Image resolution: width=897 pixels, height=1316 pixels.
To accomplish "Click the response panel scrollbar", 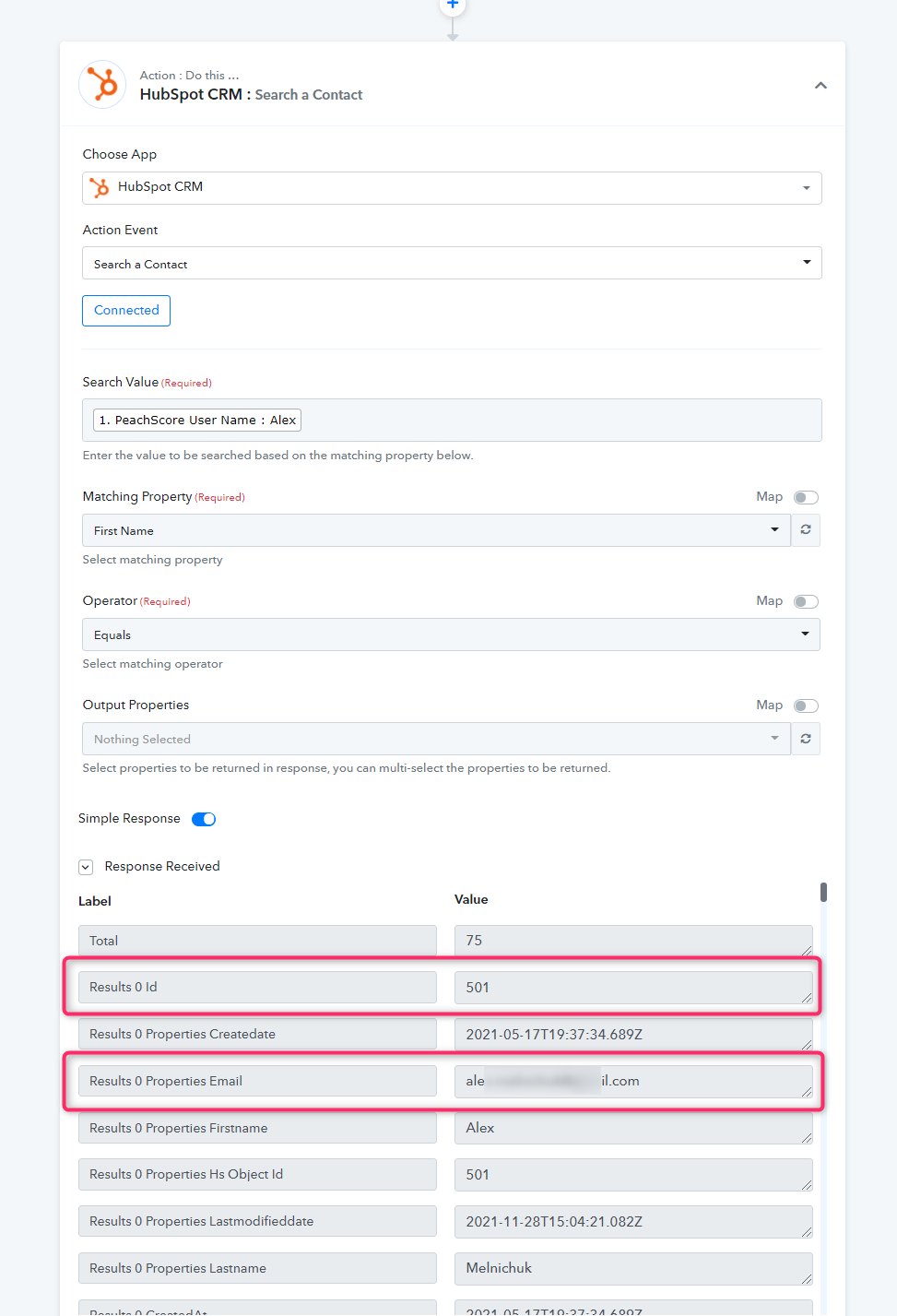I will point(823,892).
